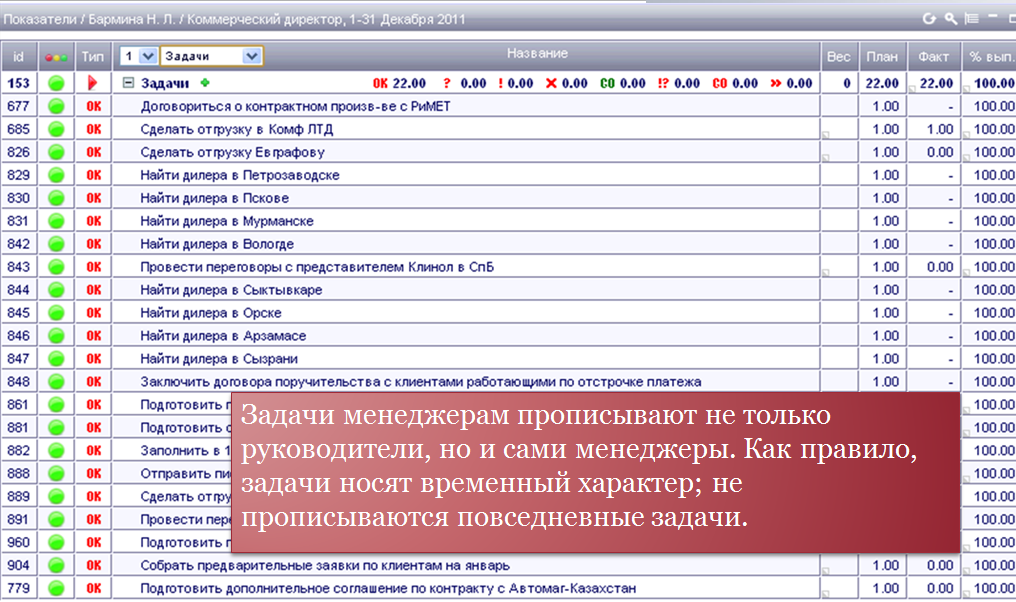Open the Задачи filter dropdown
The image size is (1016, 602).
pos(211,56)
